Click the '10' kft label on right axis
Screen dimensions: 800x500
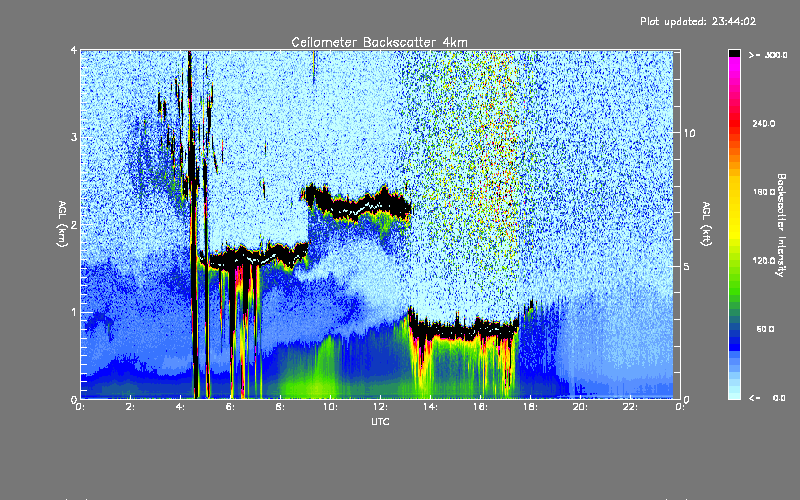tap(689, 133)
